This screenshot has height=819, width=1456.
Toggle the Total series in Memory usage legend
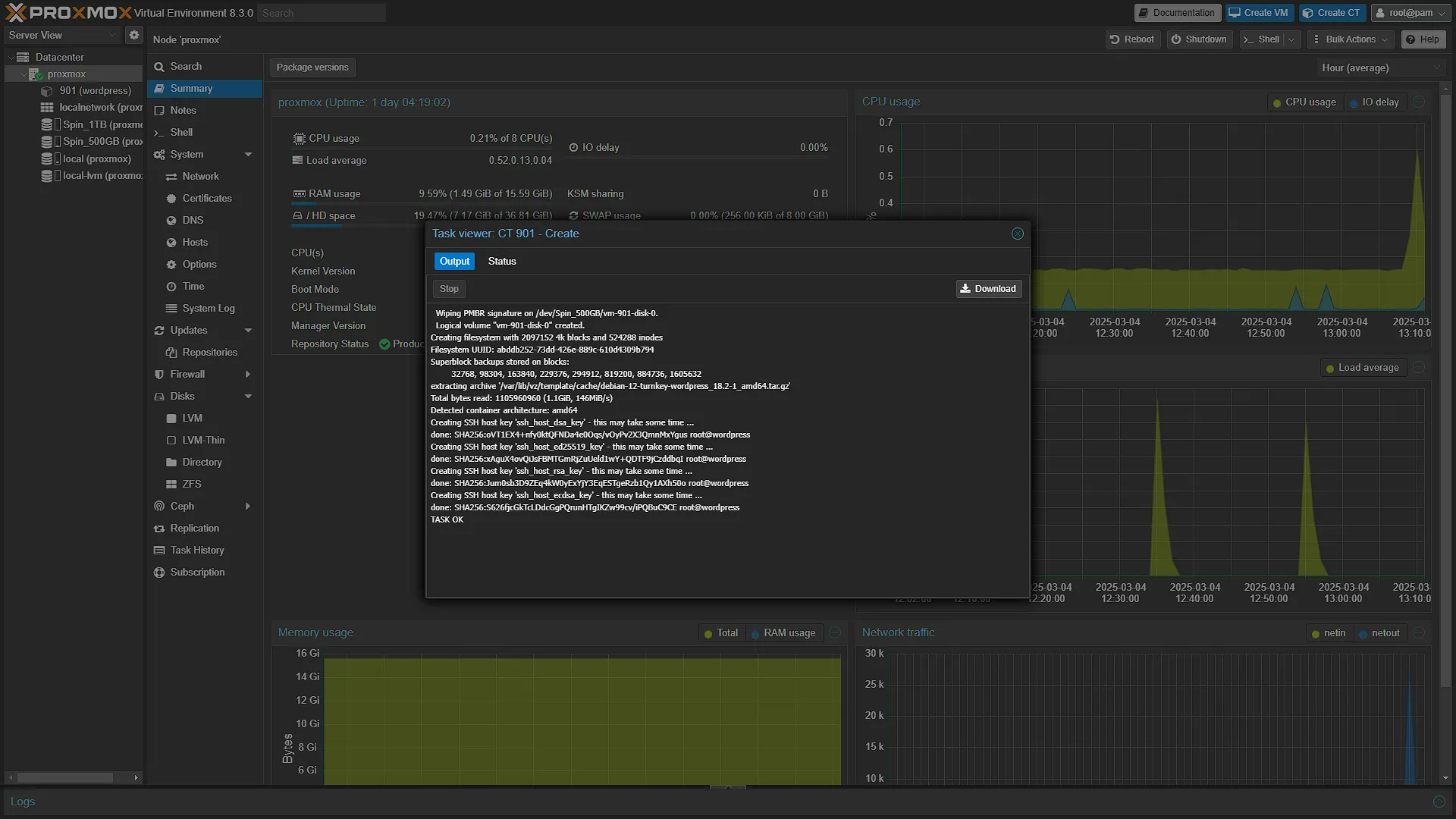[721, 633]
